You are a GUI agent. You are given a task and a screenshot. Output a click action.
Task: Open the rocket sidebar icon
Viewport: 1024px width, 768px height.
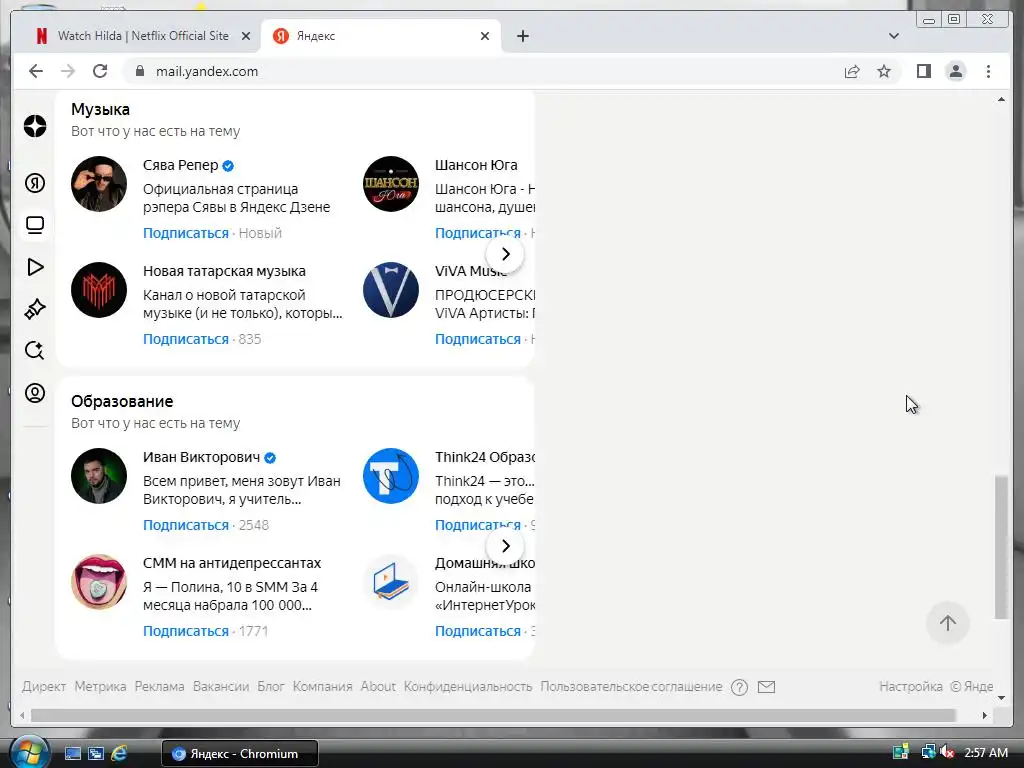(35, 309)
